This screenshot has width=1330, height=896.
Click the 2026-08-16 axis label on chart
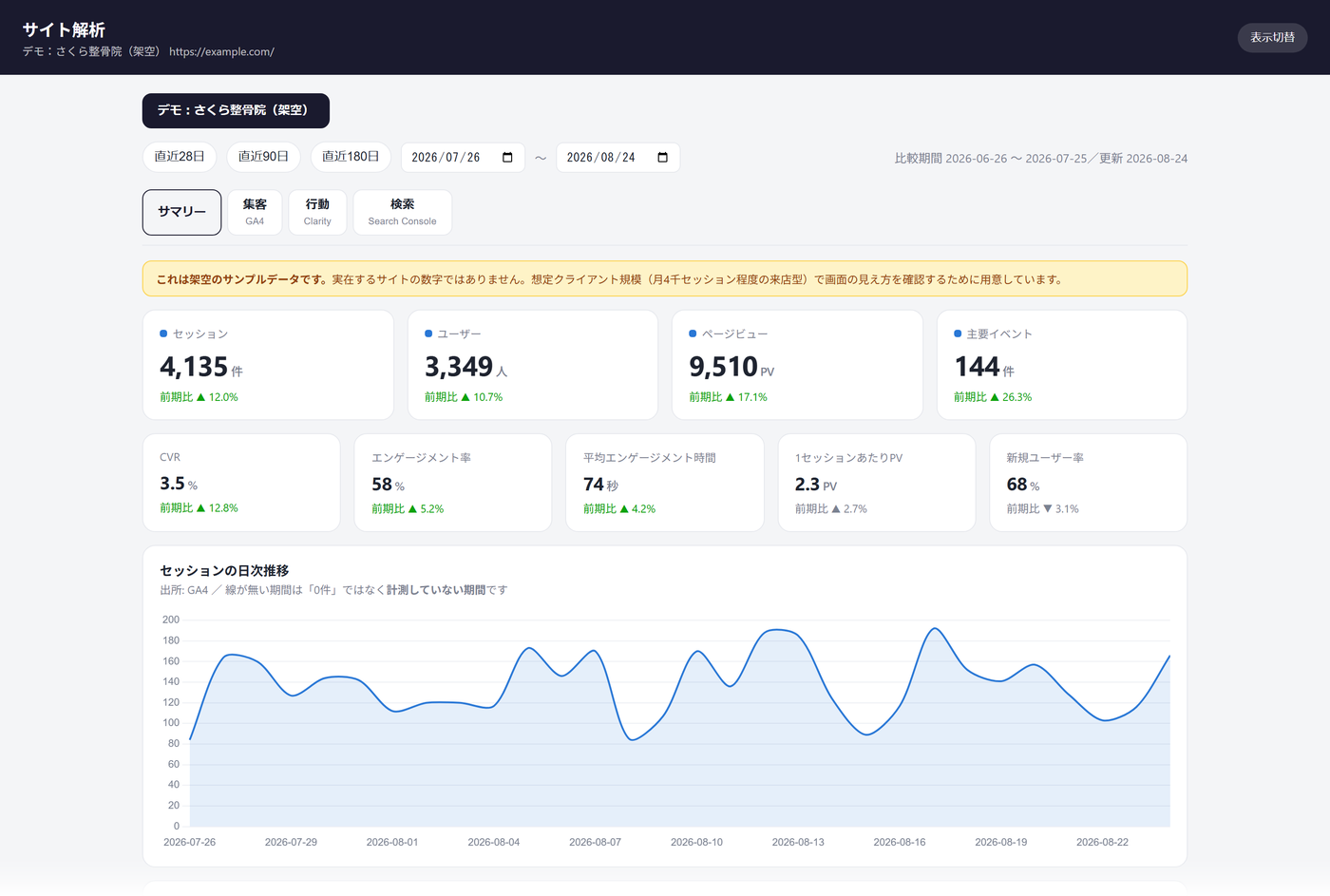coord(900,842)
